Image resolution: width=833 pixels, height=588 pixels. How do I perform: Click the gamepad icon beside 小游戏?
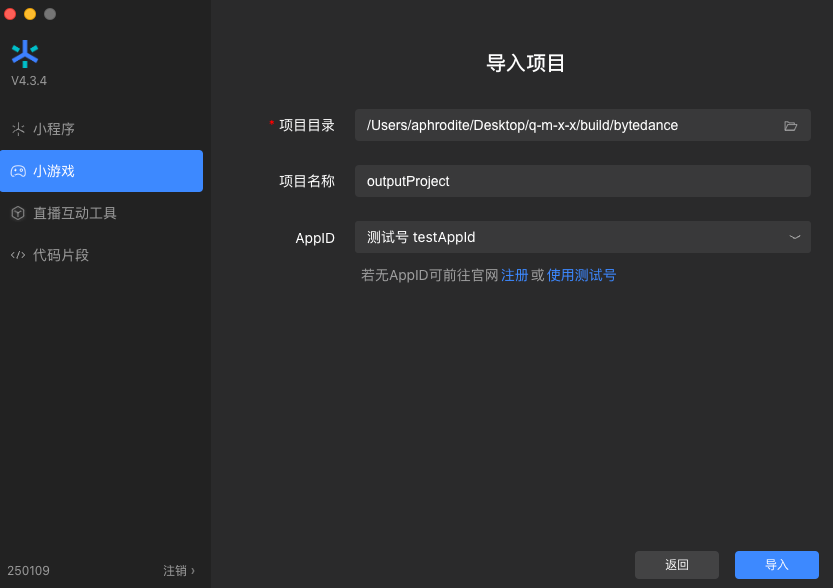pyautogui.click(x=18, y=171)
